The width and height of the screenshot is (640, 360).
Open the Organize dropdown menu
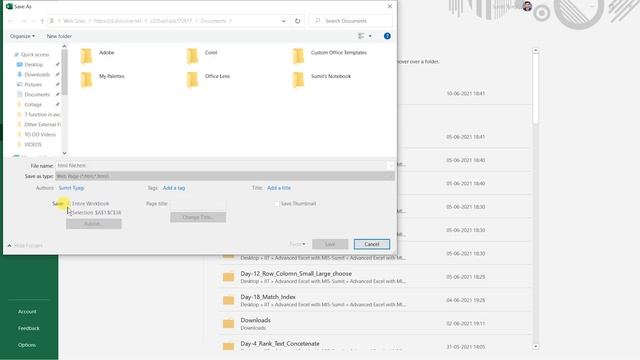pyautogui.click(x=22, y=36)
